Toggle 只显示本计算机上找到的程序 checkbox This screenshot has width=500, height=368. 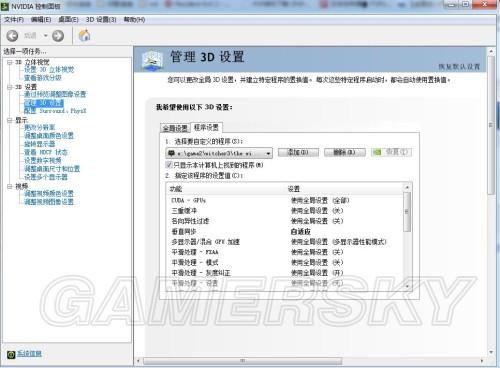[169, 165]
